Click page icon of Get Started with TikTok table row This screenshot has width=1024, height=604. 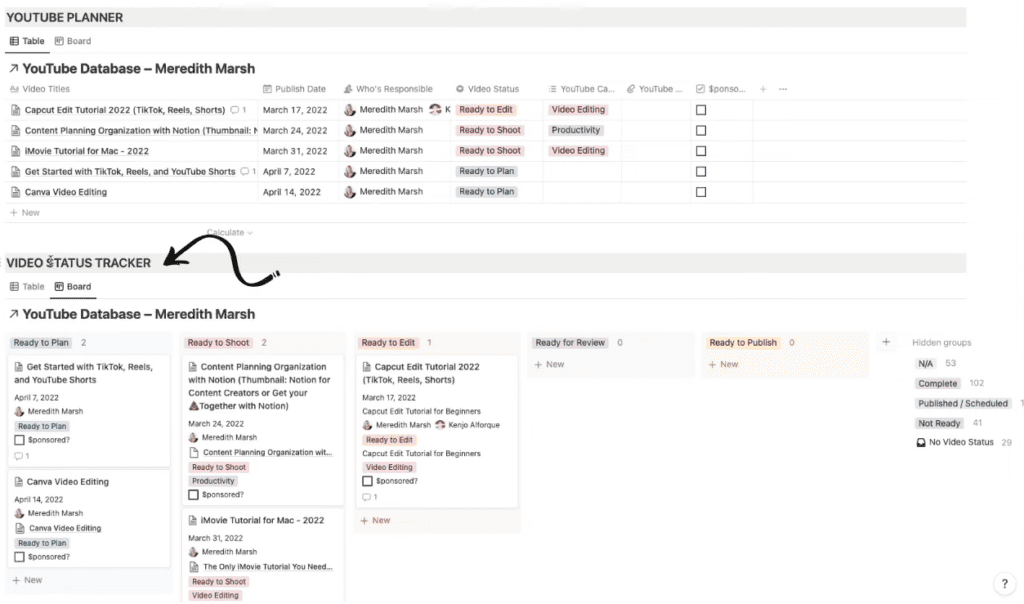point(16,172)
